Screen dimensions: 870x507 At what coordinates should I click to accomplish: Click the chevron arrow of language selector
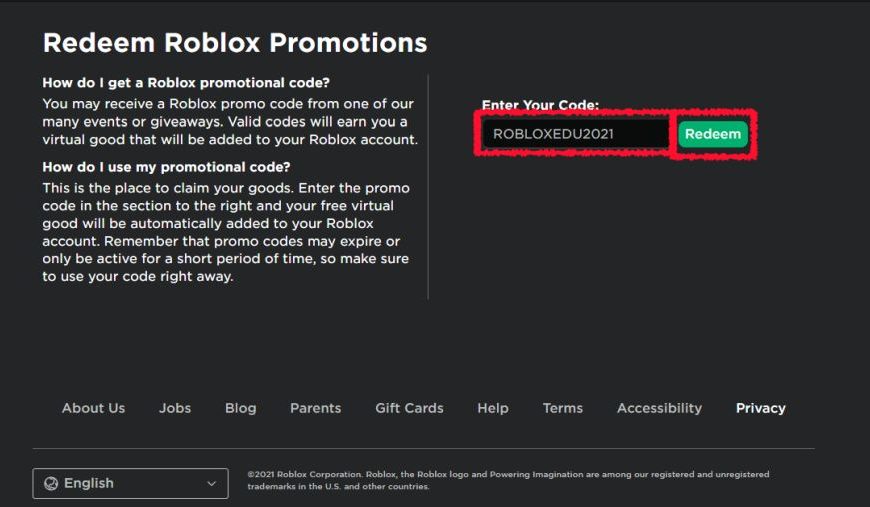coord(211,483)
